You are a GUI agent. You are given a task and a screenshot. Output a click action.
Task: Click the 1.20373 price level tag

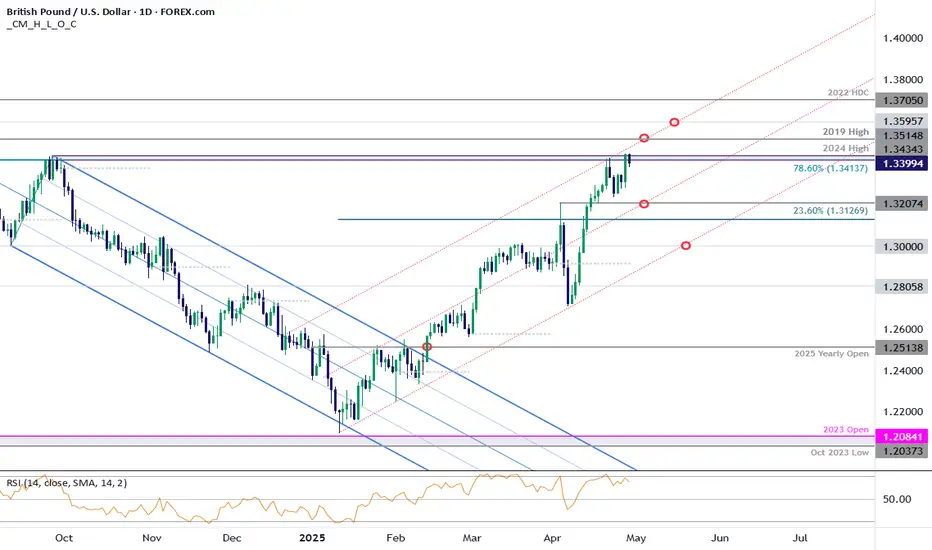click(902, 451)
